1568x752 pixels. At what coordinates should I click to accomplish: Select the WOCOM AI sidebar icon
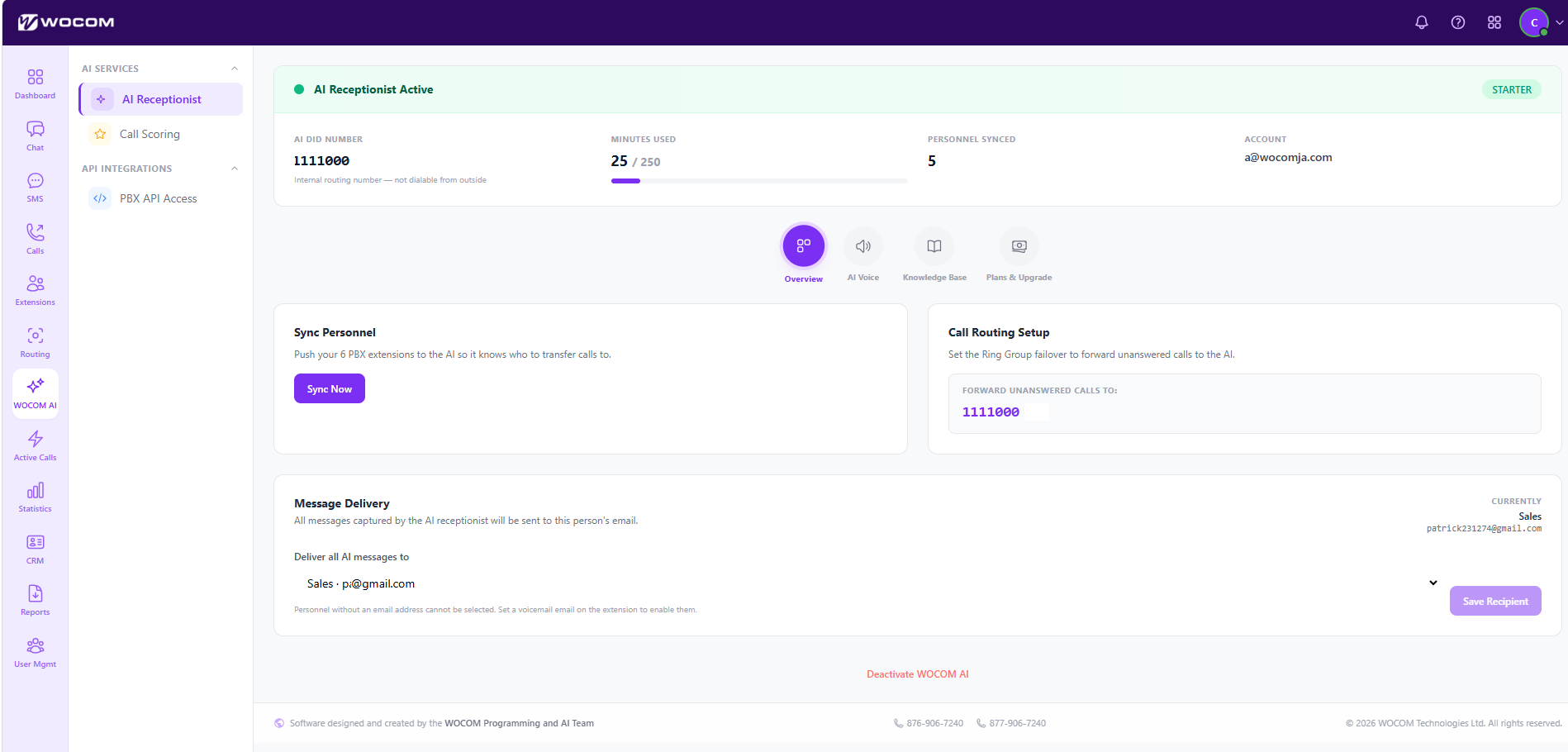coord(35,393)
